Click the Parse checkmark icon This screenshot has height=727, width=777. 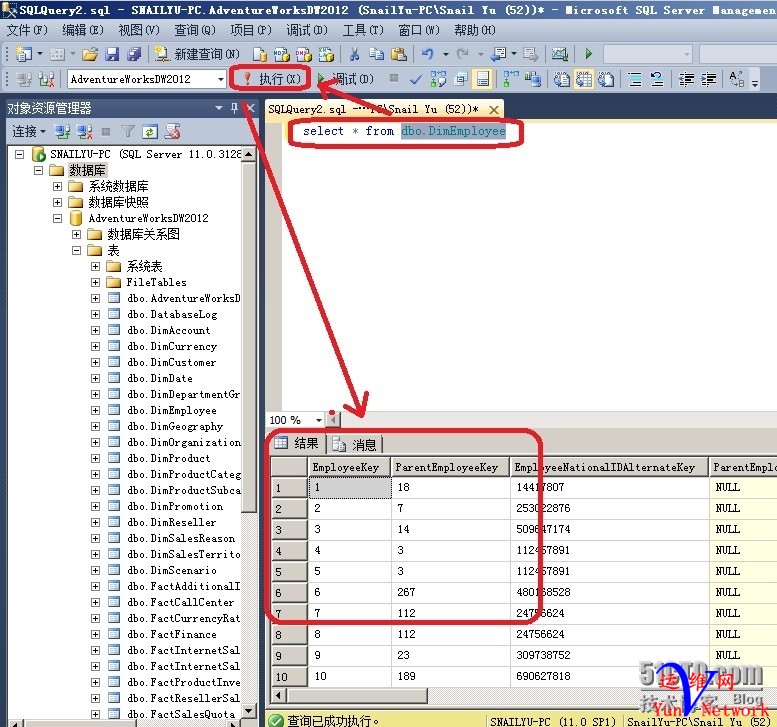point(416,79)
